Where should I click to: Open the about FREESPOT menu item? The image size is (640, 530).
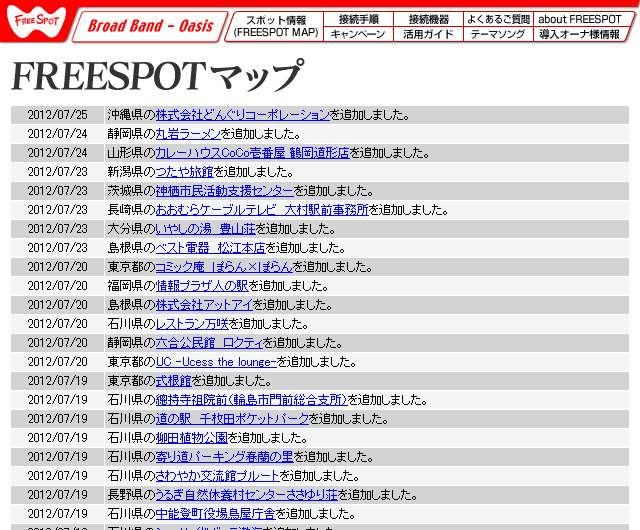coord(580,19)
